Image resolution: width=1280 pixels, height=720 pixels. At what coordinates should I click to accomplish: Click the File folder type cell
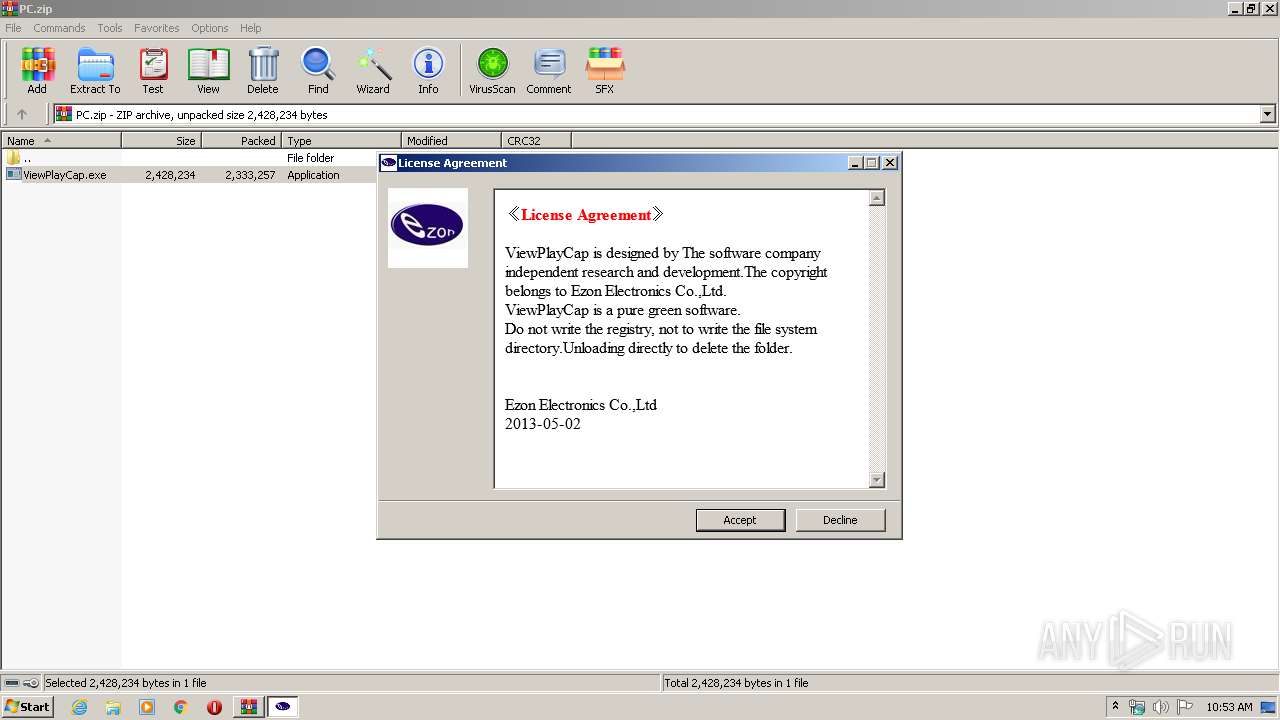click(311, 158)
